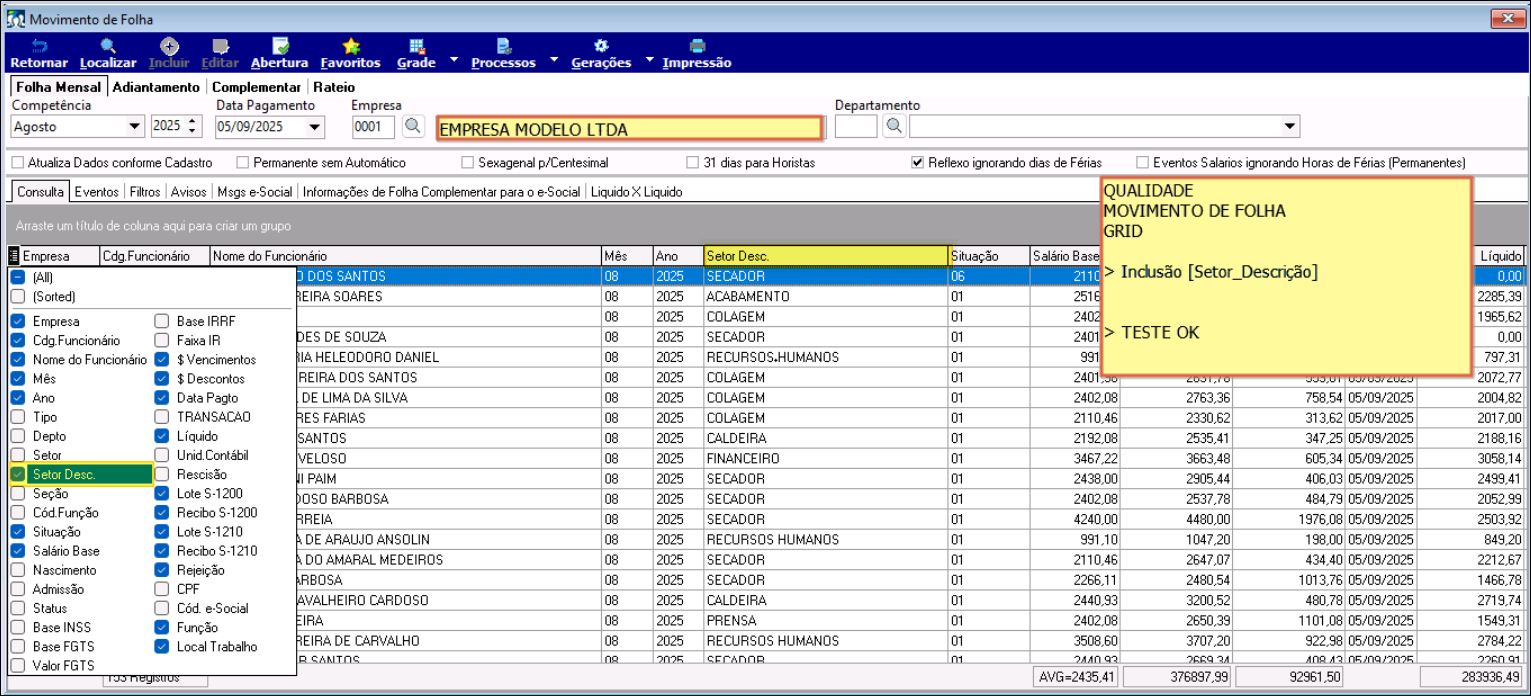Click the Grade toolbar icon
The width and height of the screenshot is (1531, 696).
pyautogui.click(x=416, y=46)
